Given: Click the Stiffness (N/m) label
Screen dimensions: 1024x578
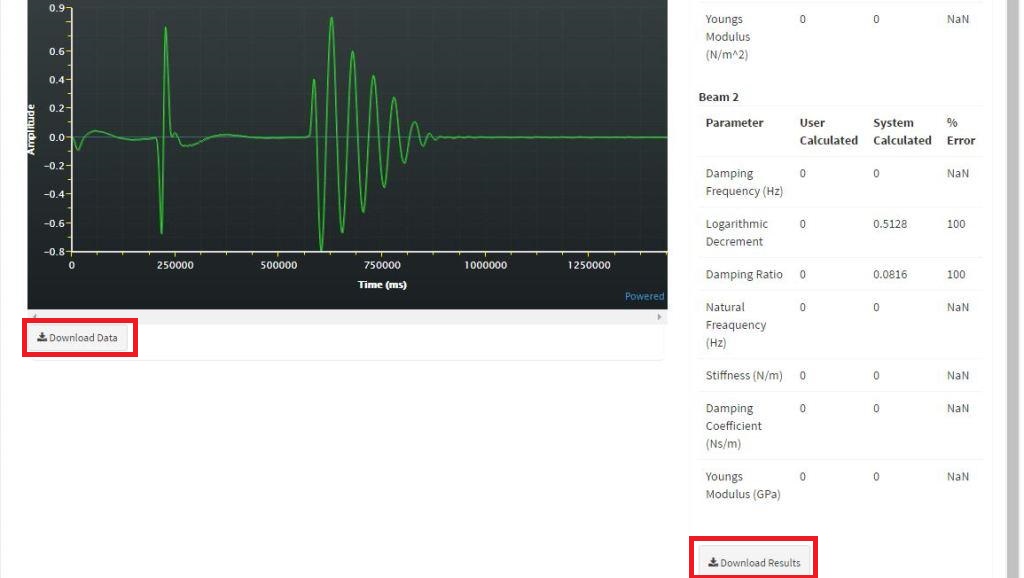Looking at the screenshot, I should coord(744,376).
